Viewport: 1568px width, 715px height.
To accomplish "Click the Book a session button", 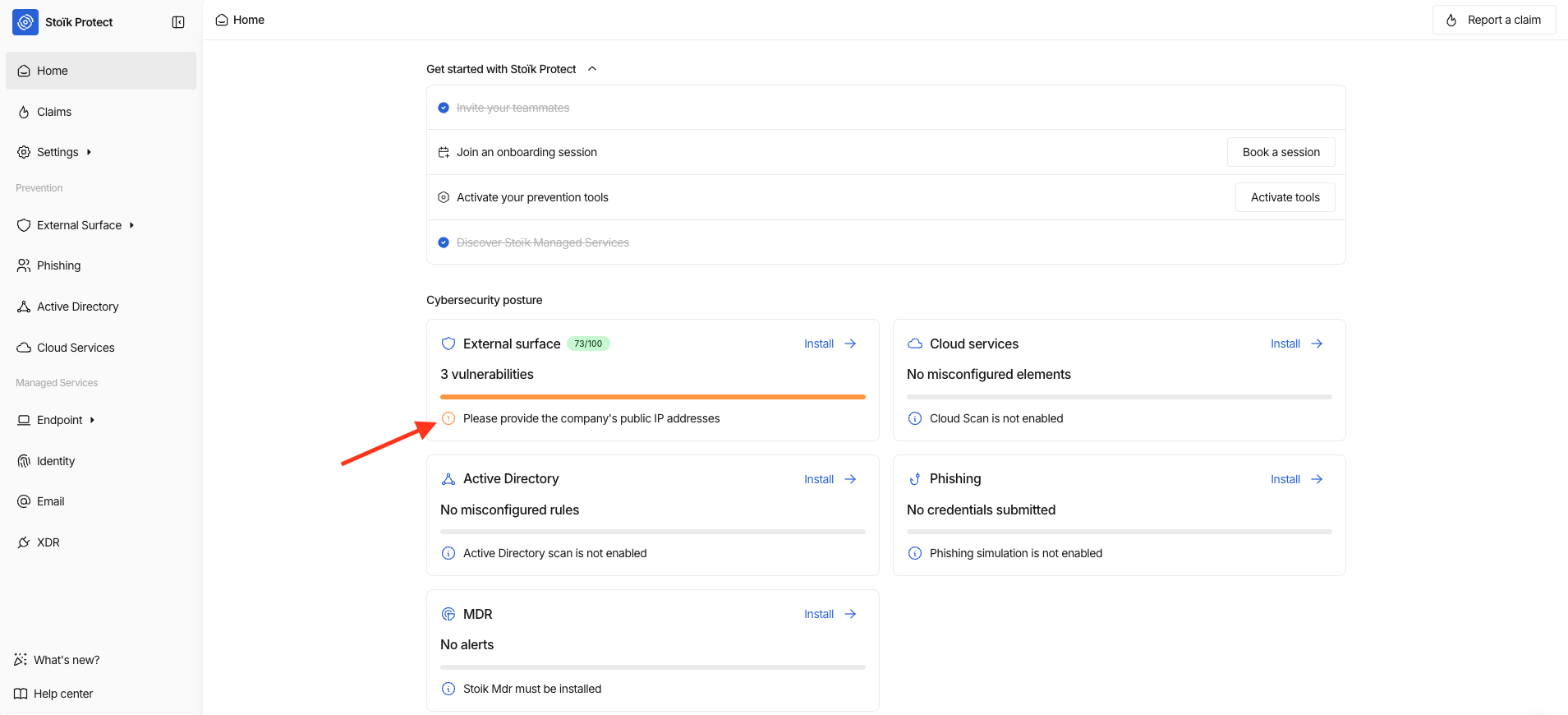I will click(x=1281, y=152).
